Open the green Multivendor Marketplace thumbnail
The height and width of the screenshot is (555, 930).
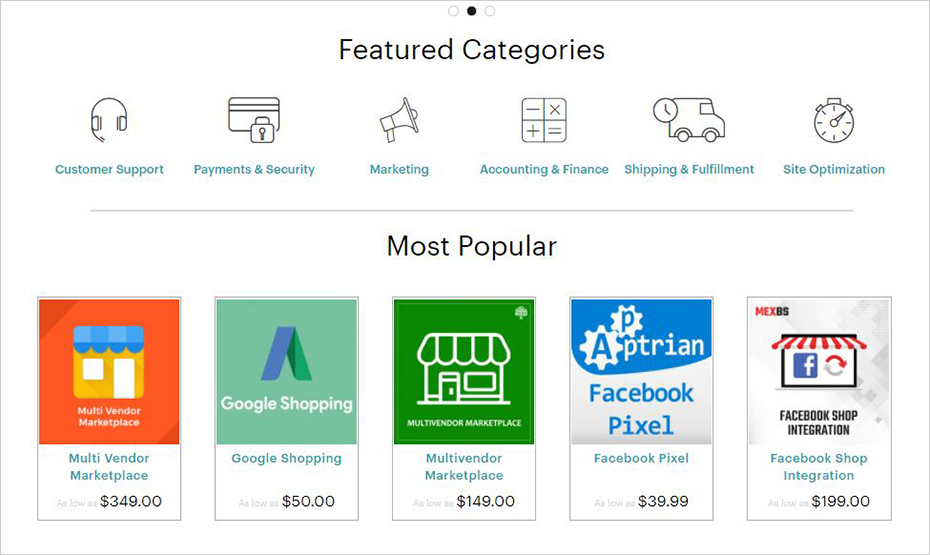click(x=464, y=371)
